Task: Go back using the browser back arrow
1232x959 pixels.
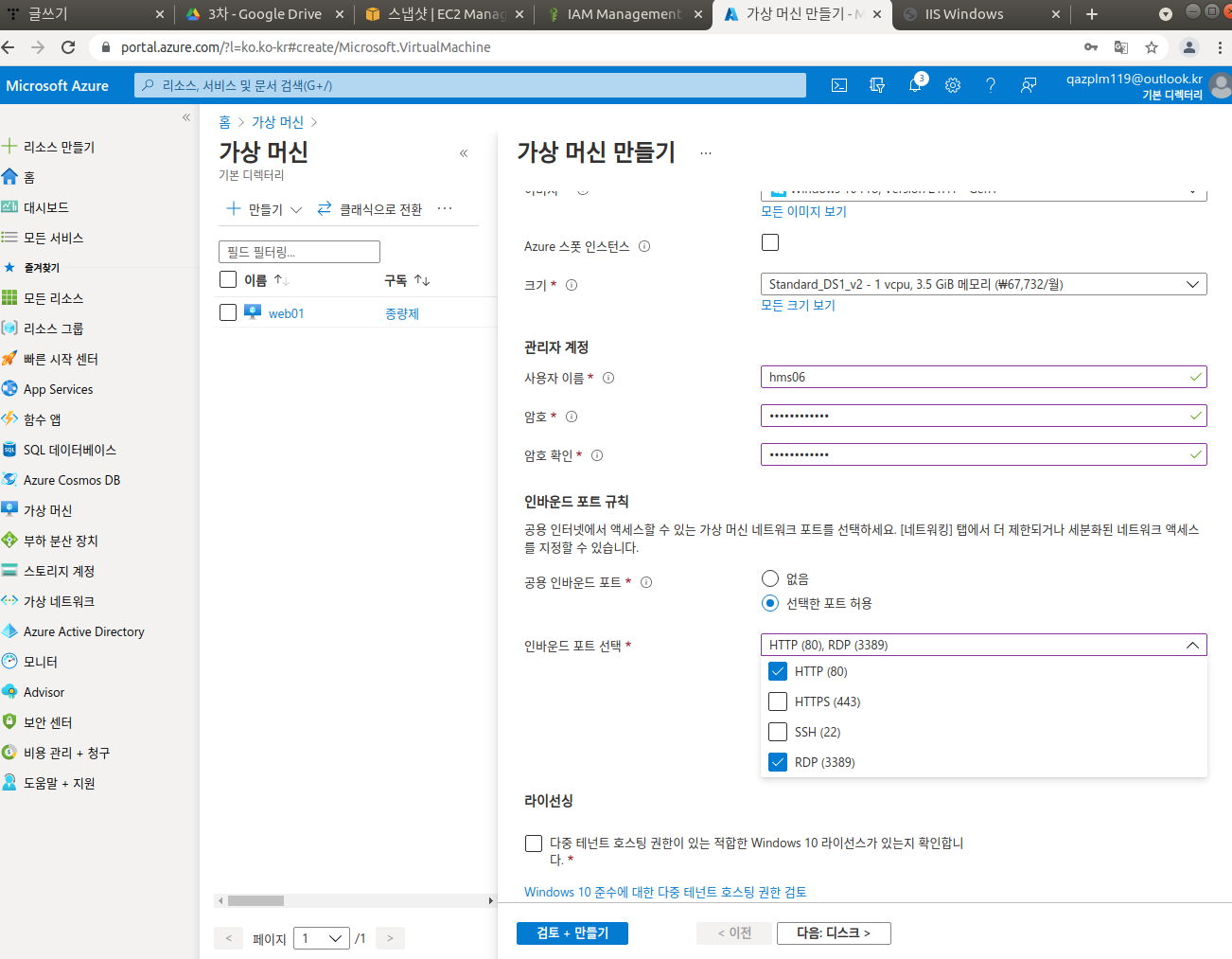Action: pyautogui.click(x=9, y=47)
